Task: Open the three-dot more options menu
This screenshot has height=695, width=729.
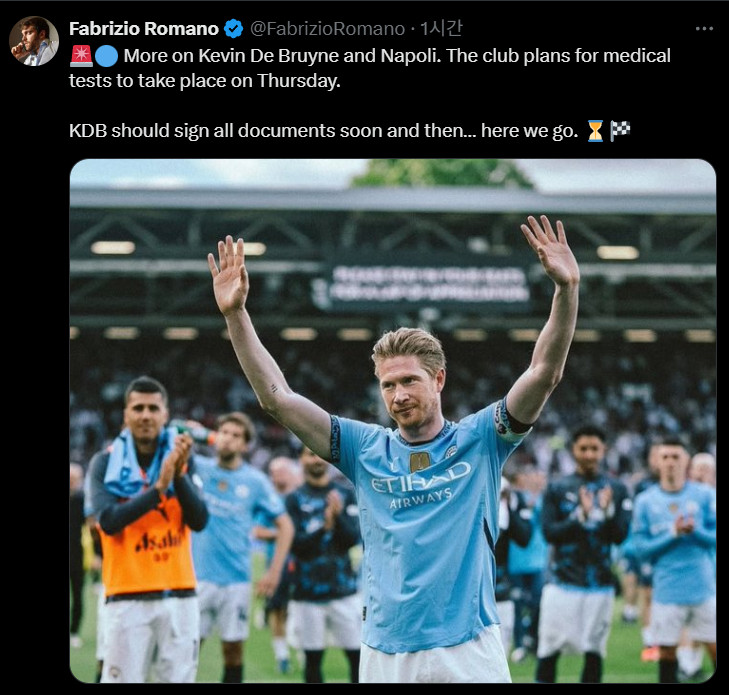Action: (x=704, y=29)
